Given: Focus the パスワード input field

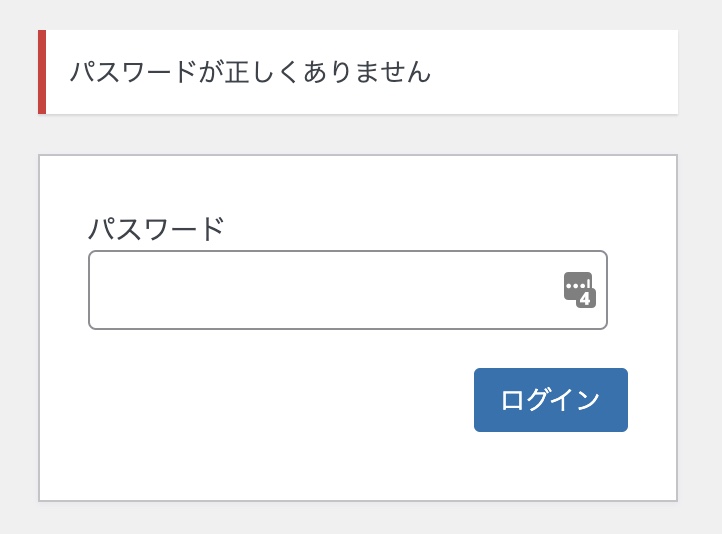Looking at the screenshot, I should tap(348, 290).
